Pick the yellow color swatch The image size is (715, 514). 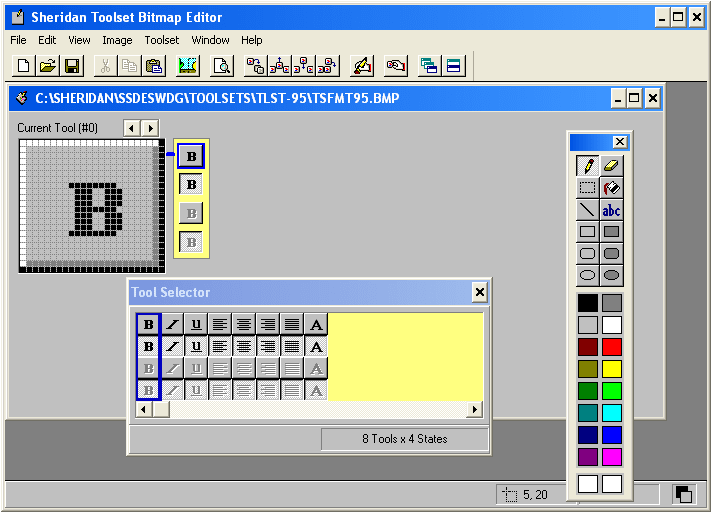611,369
